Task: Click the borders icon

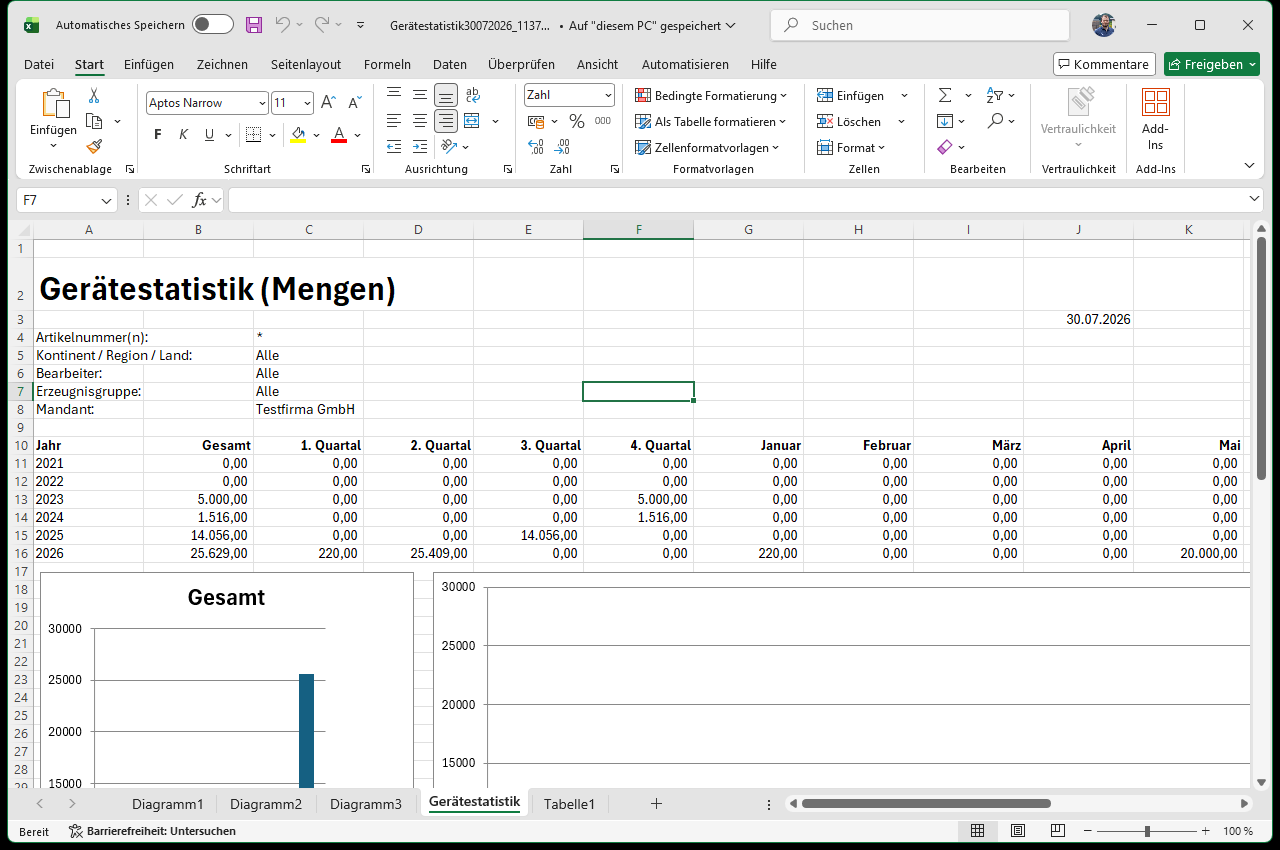Action: click(253, 135)
